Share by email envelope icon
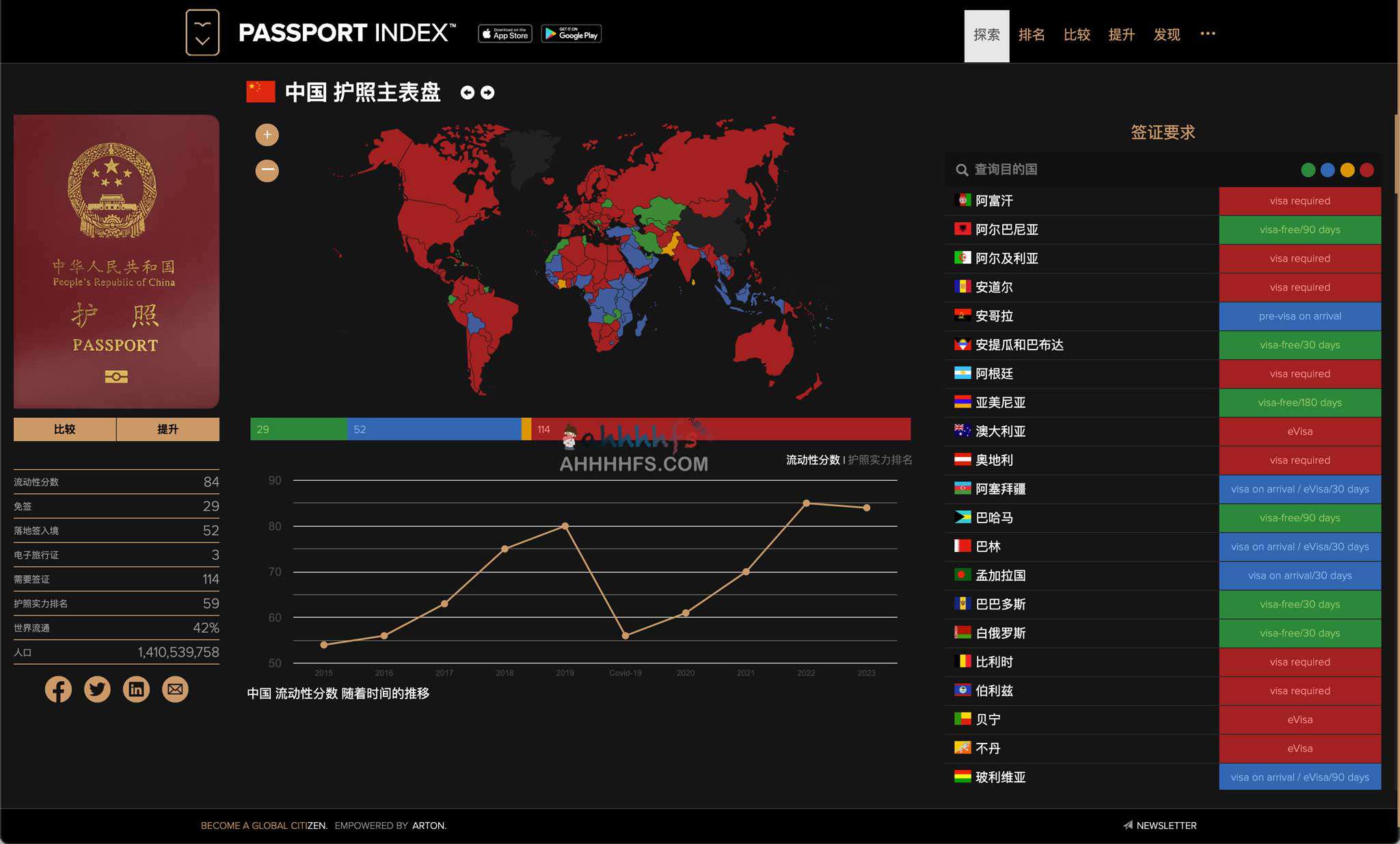 pos(175,689)
